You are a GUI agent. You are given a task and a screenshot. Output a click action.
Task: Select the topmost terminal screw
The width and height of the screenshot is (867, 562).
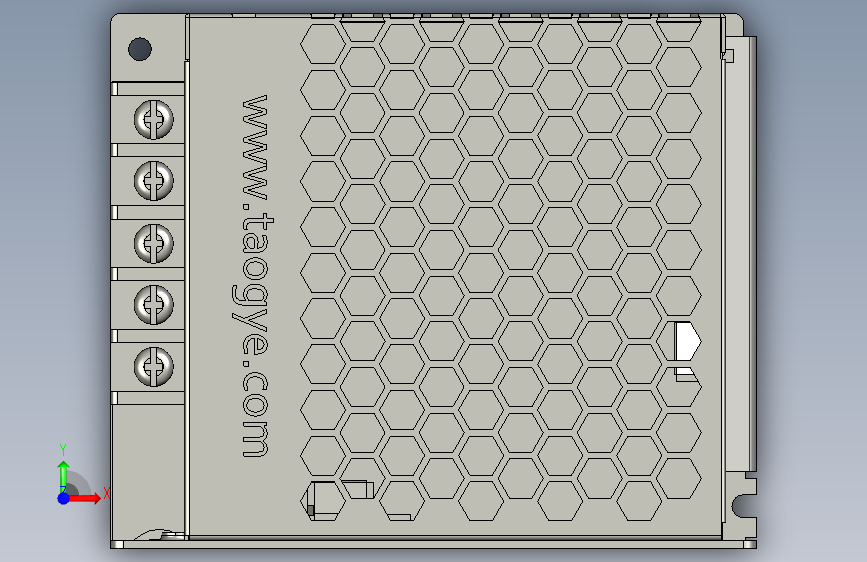tap(154, 119)
